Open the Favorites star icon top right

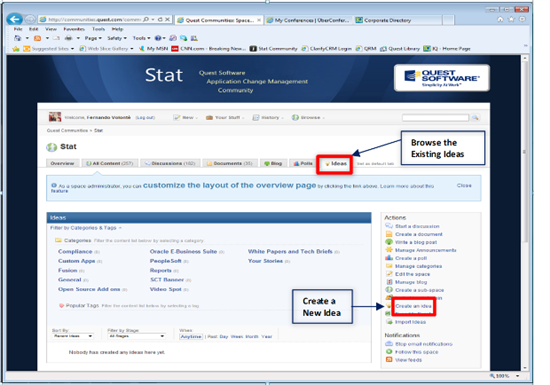511,19
